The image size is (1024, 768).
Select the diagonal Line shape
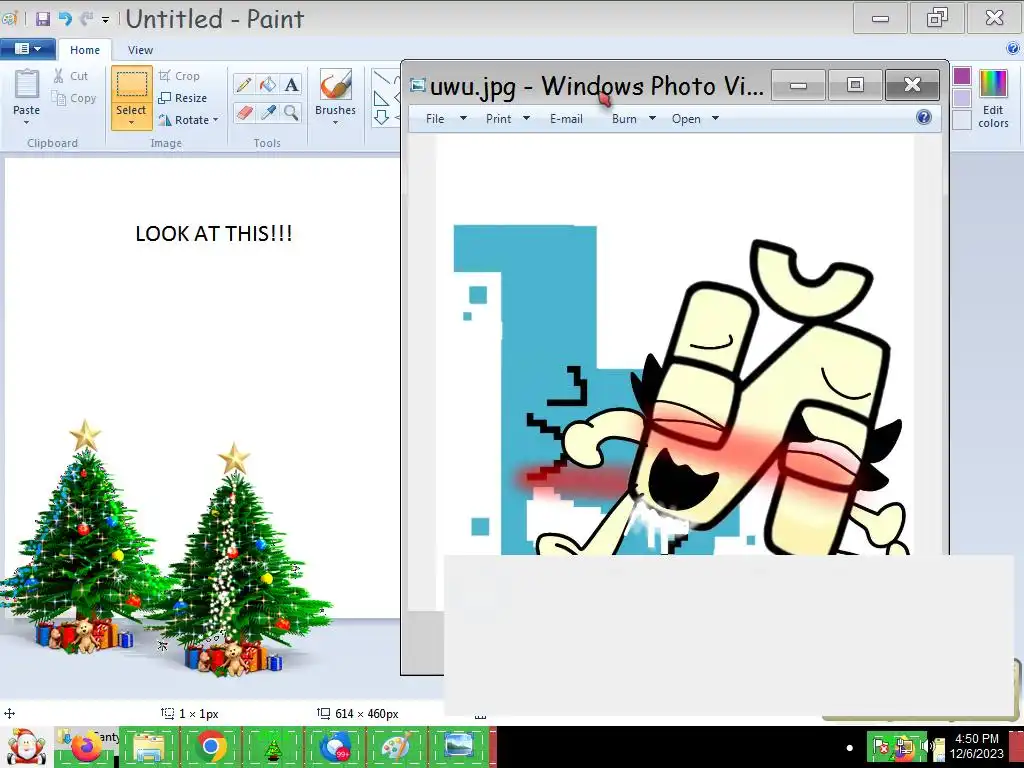[382, 79]
